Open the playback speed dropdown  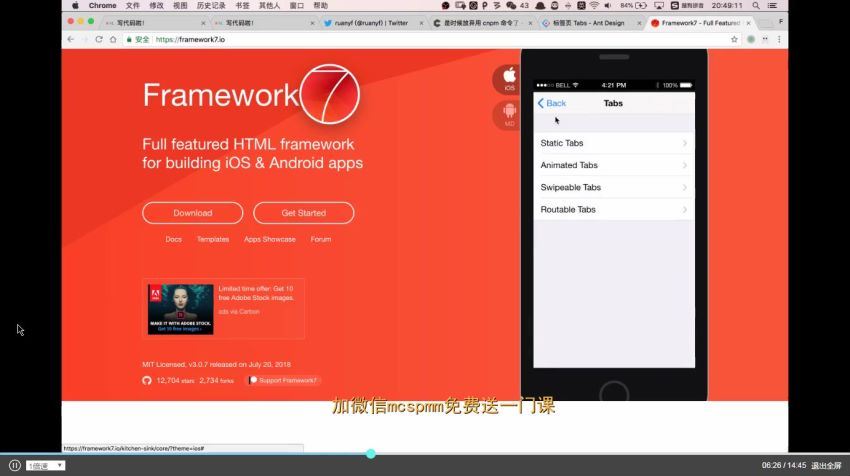tap(45, 465)
